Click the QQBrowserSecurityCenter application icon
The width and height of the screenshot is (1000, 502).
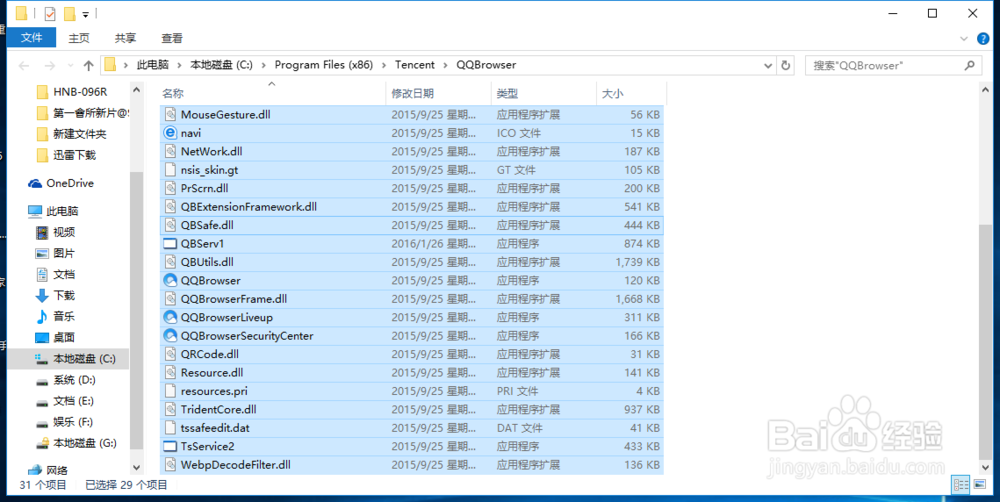tap(170, 336)
